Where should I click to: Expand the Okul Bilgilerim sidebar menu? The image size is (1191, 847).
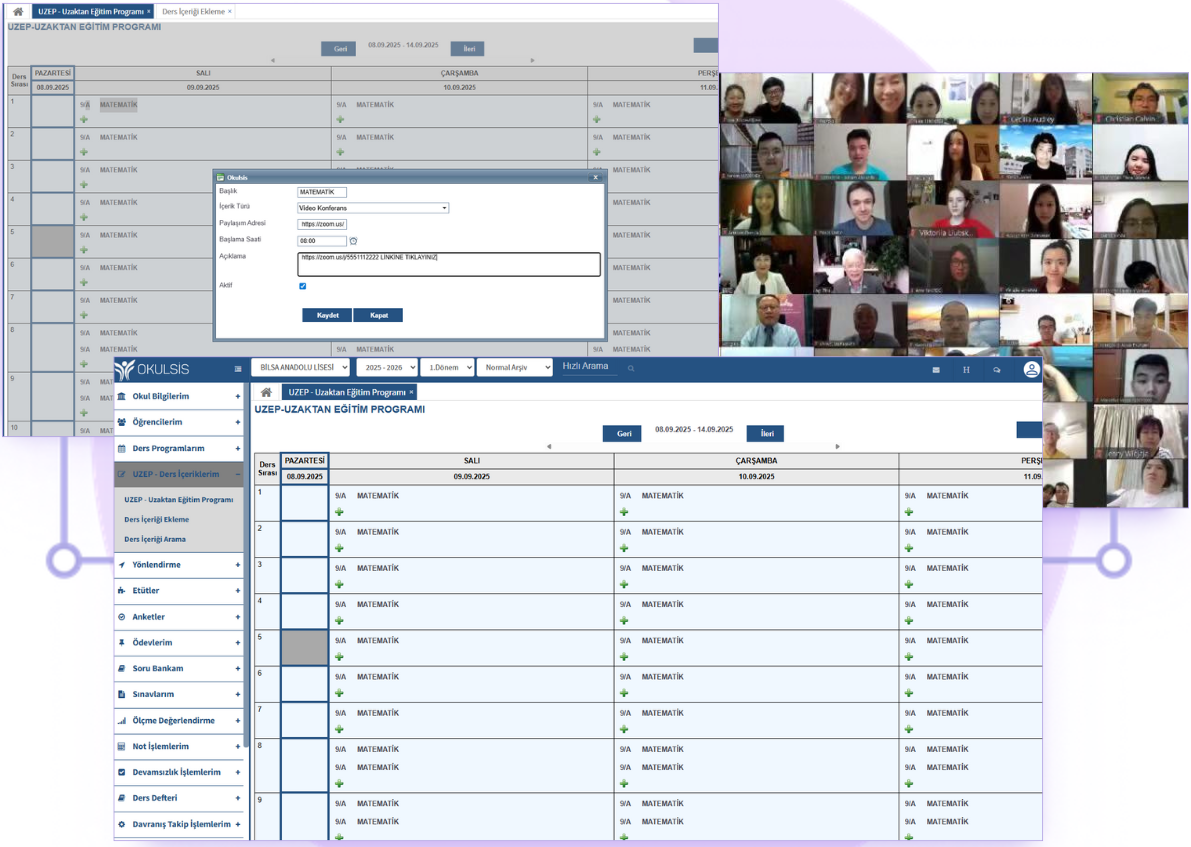179,396
